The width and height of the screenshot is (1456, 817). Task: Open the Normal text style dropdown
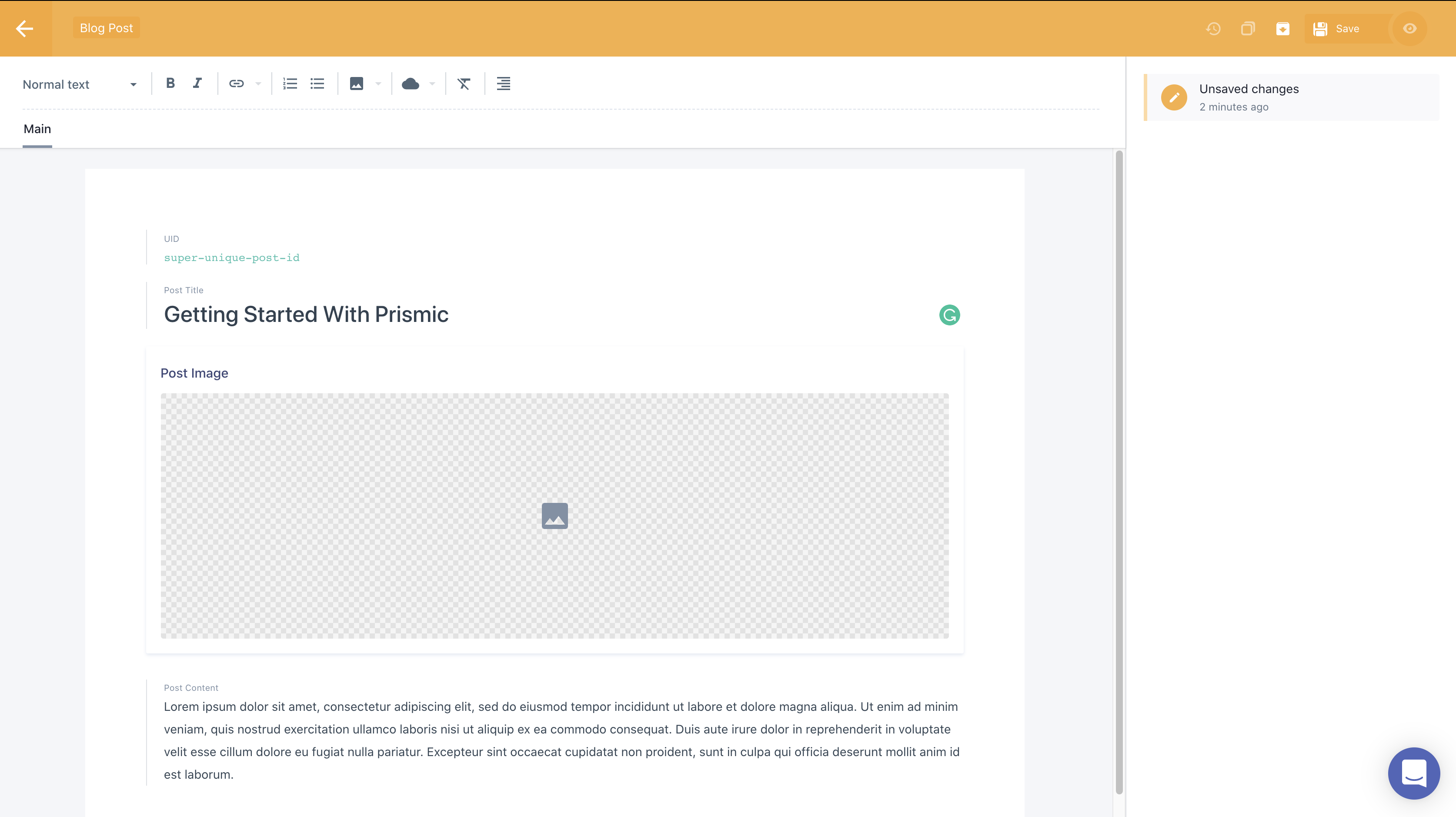pyautogui.click(x=80, y=84)
